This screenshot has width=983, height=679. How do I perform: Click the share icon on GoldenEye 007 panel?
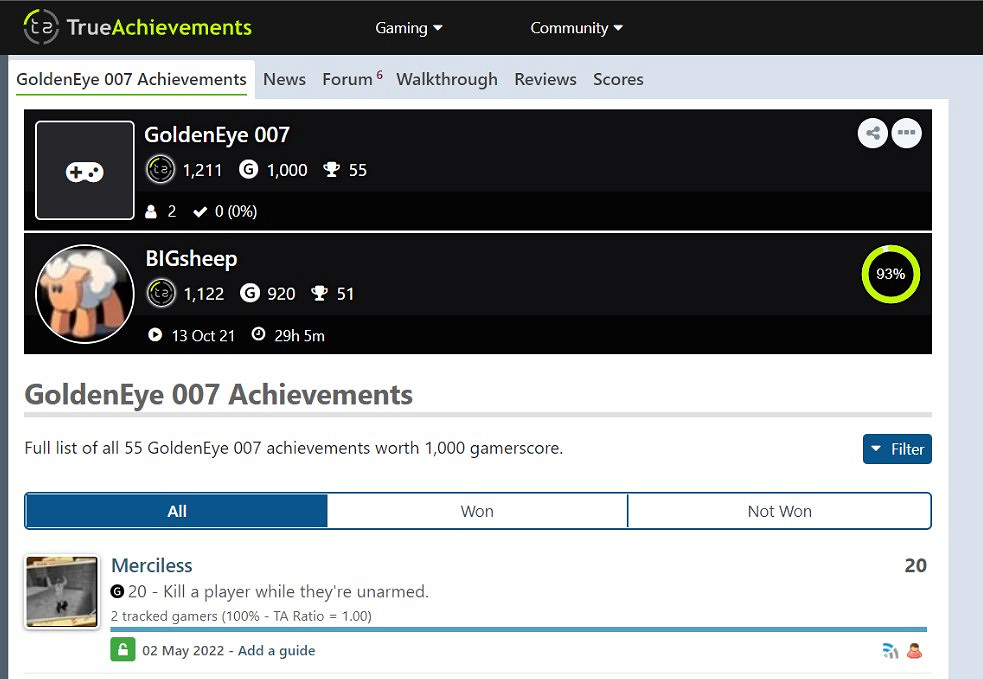[873, 133]
